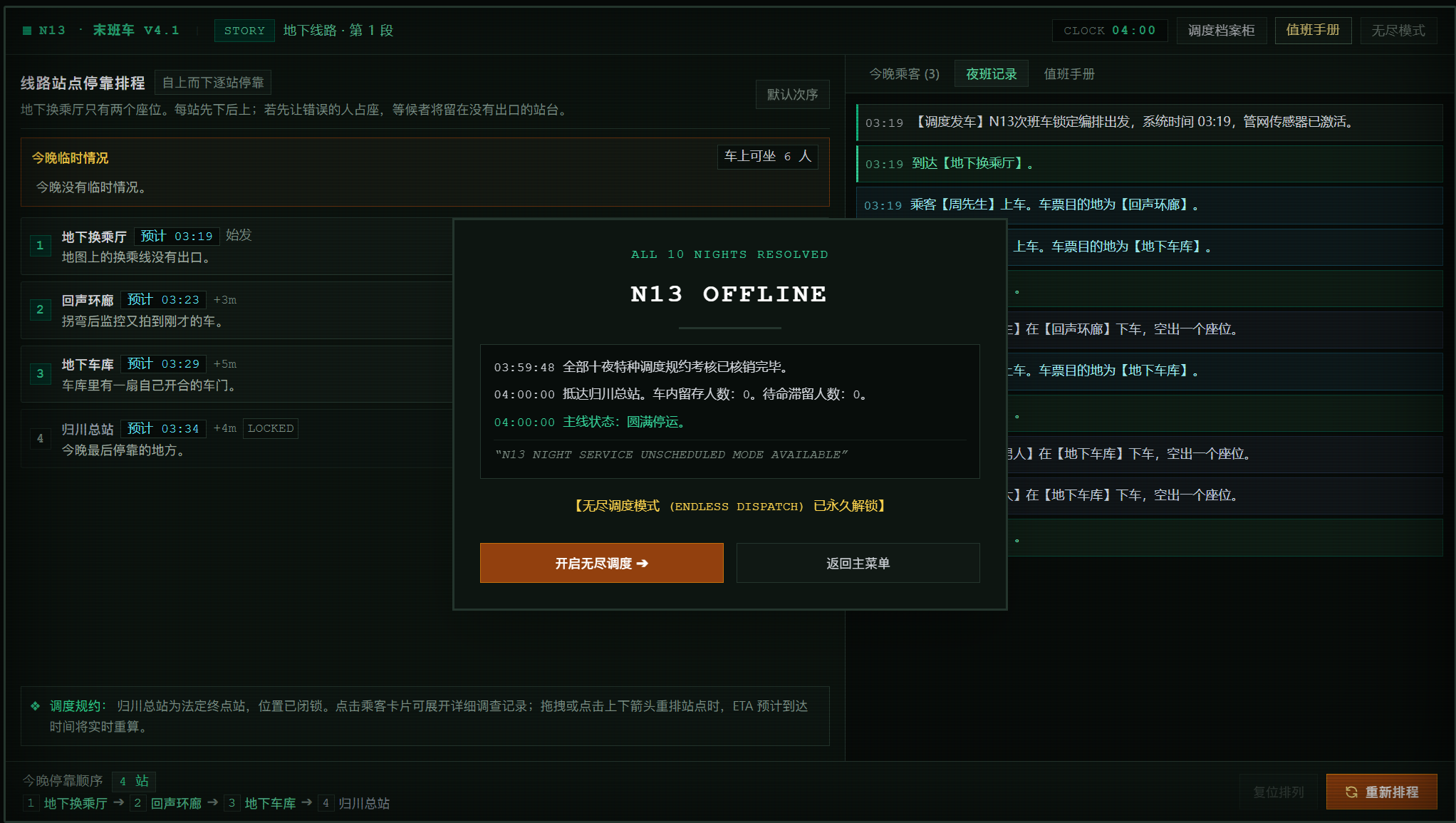Click 预计 03:23 ETA on 回声环廊
The width and height of the screenshot is (1456, 823).
pos(163,300)
